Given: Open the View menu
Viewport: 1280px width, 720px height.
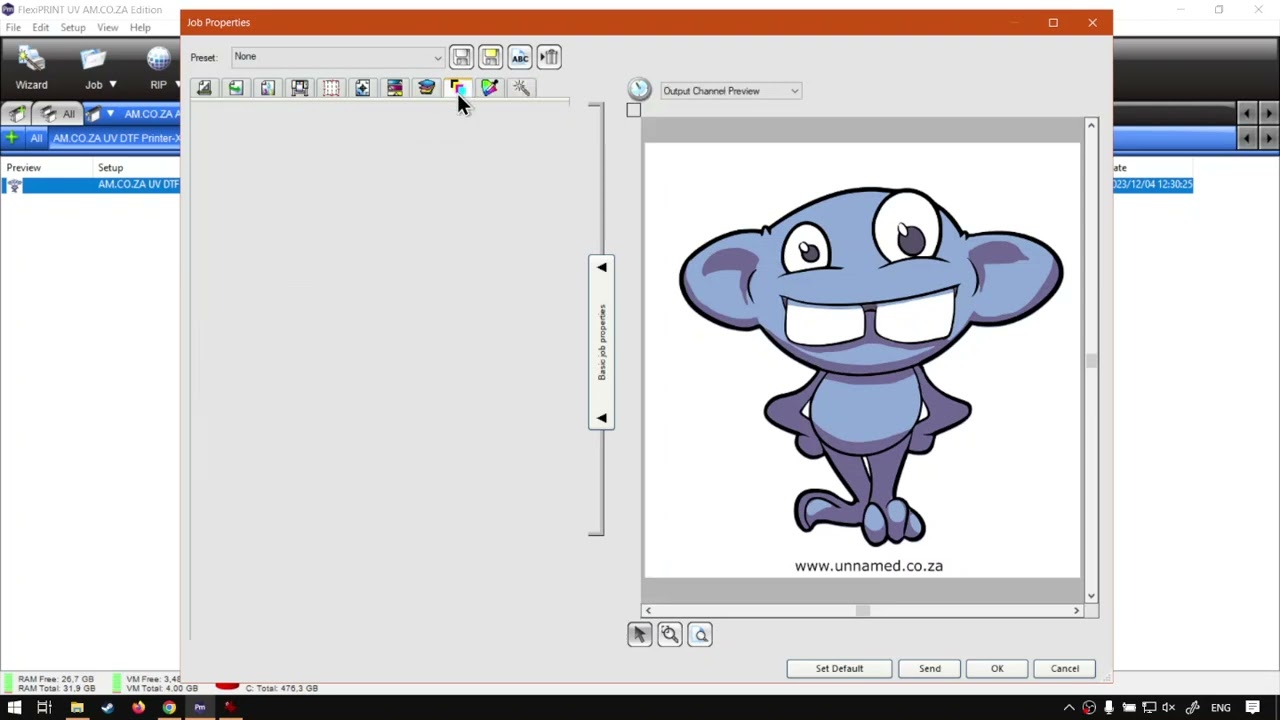Looking at the screenshot, I should [107, 27].
